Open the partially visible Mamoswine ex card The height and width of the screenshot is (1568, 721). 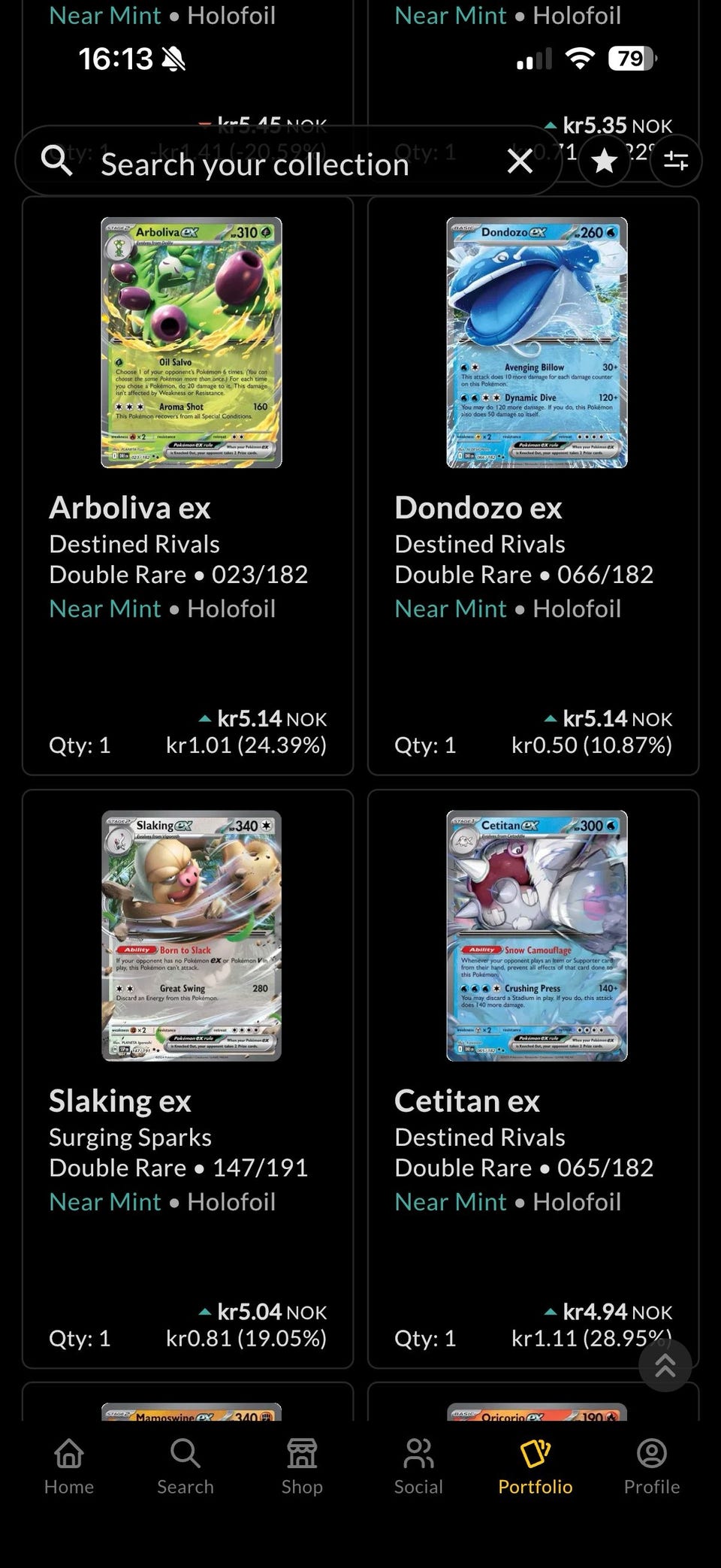tap(192, 1412)
